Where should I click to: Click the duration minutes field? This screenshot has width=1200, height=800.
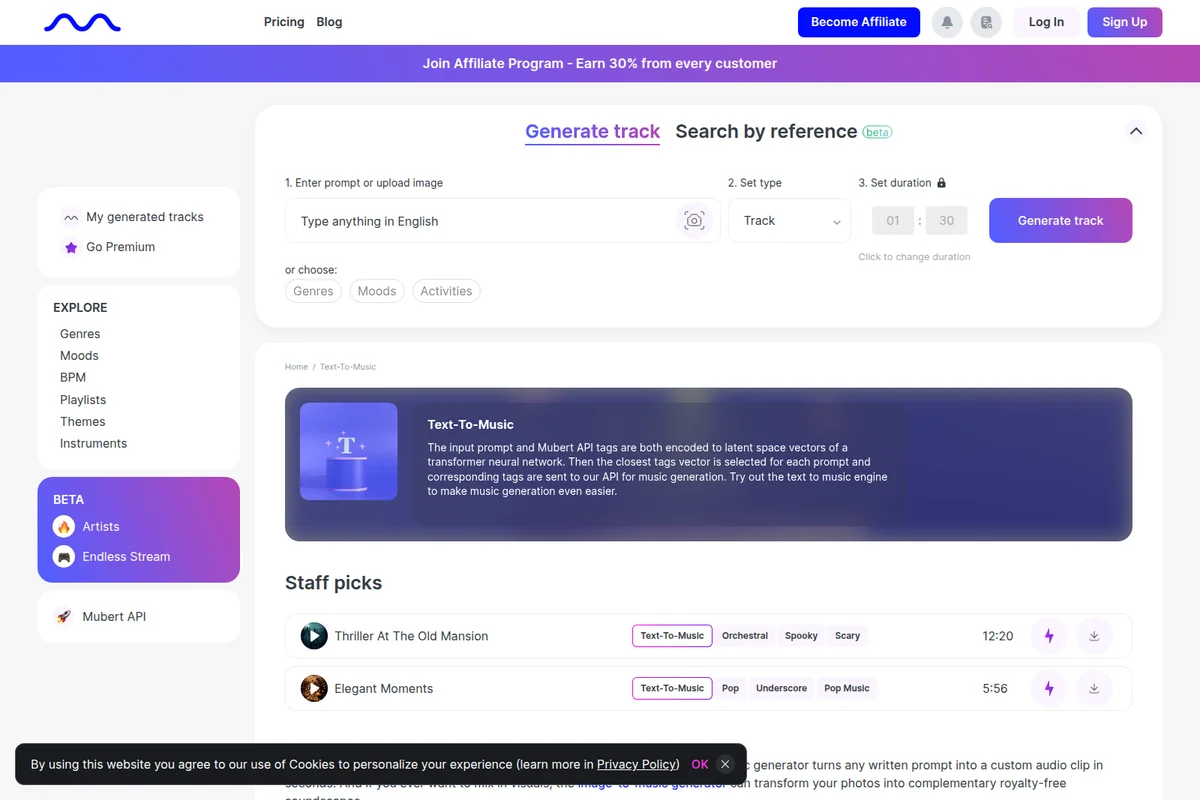point(892,220)
